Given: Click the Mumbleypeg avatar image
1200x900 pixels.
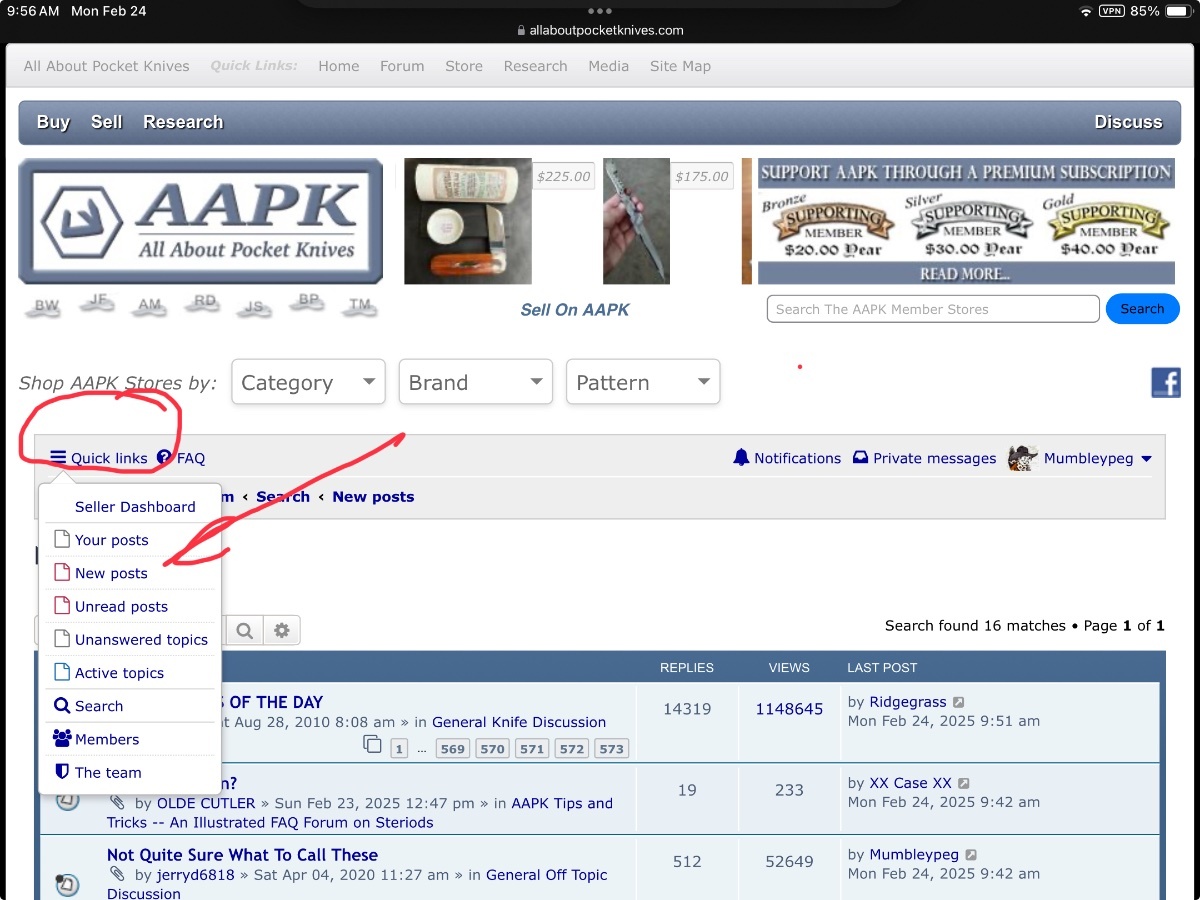Looking at the screenshot, I should coord(1022,458).
